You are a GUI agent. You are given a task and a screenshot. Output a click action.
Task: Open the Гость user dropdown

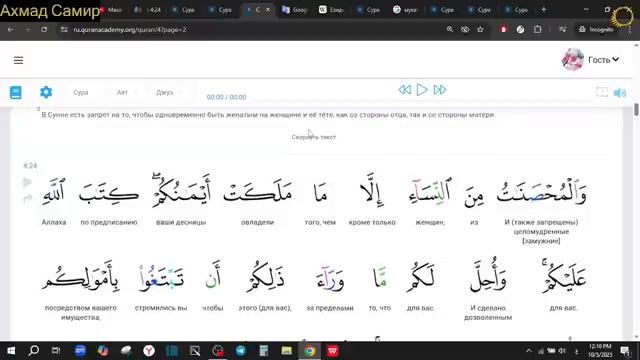[x=603, y=60]
